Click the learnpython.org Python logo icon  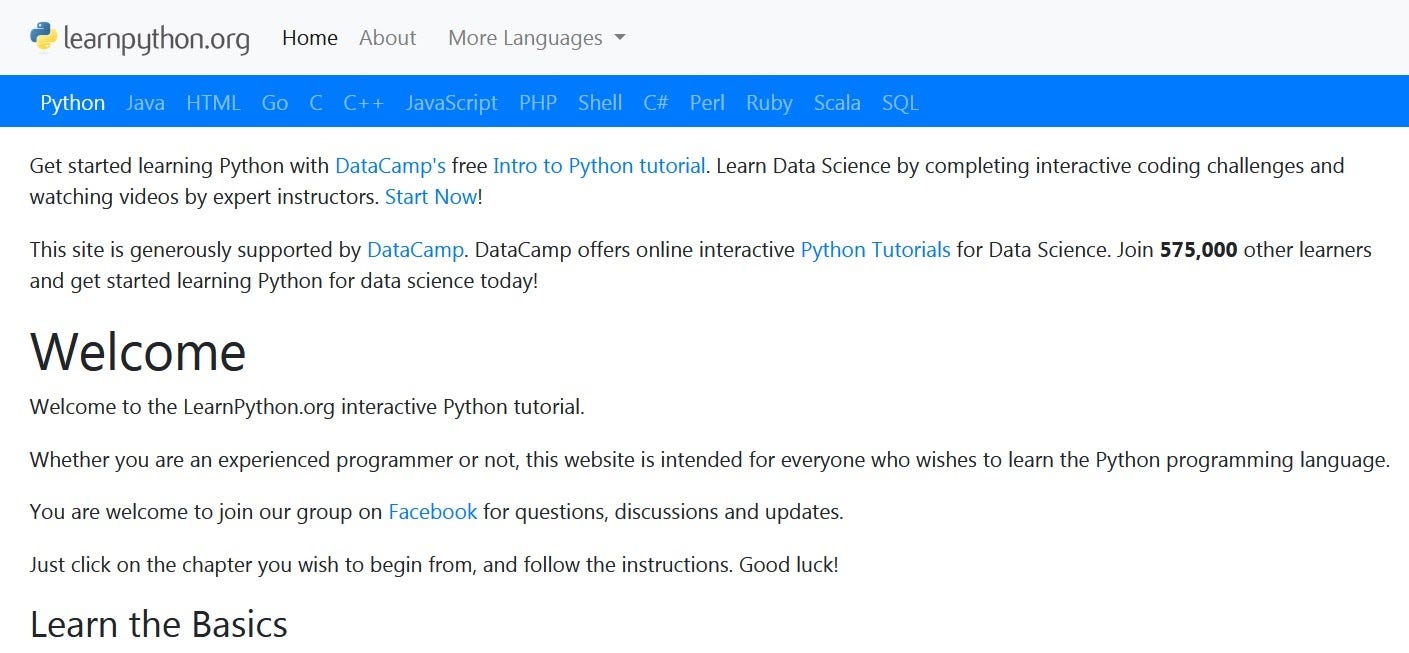click(x=43, y=36)
